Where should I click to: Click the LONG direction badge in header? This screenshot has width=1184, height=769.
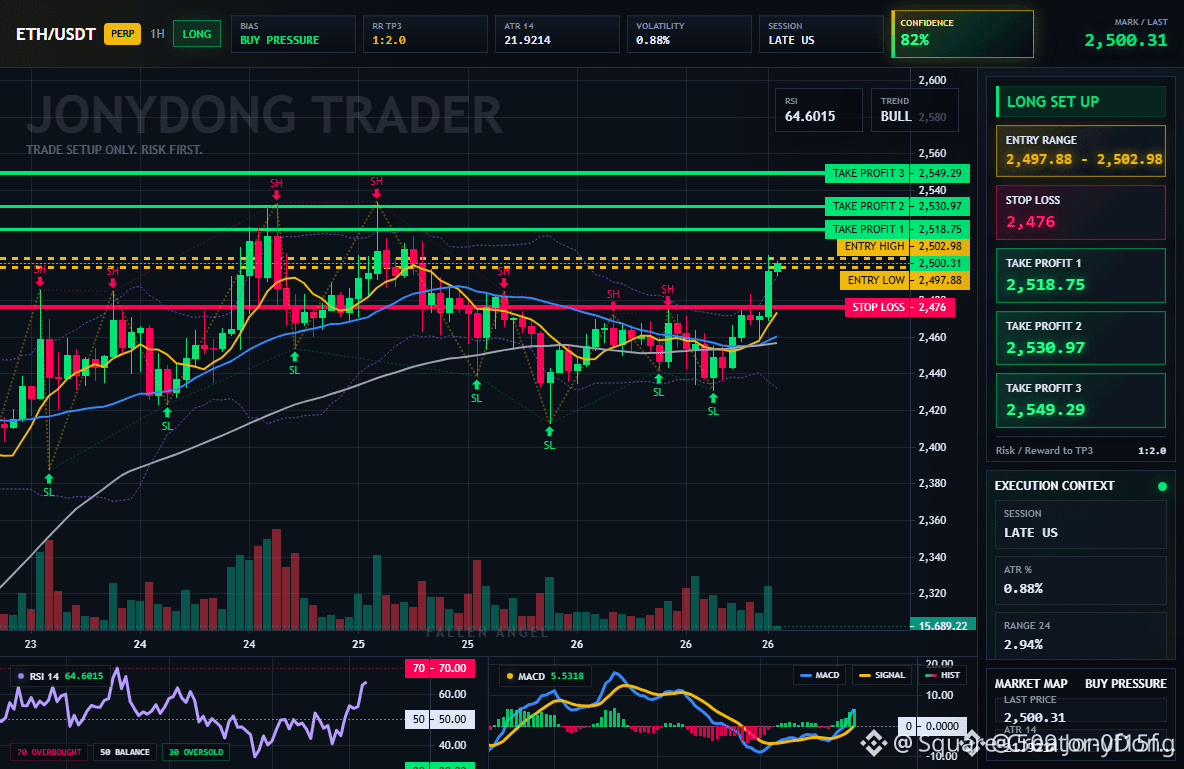pos(196,34)
